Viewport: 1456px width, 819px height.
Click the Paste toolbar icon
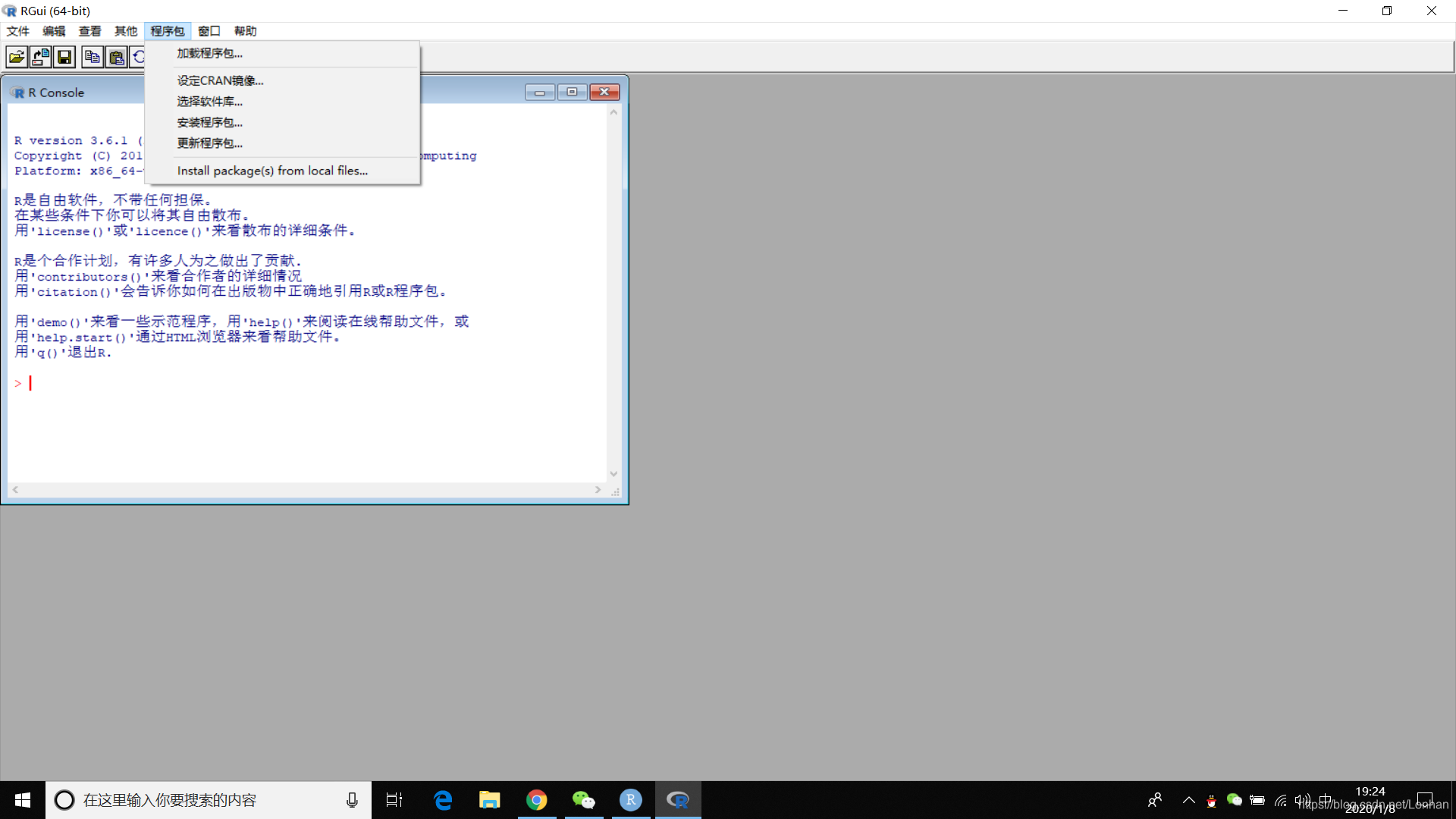[x=116, y=57]
